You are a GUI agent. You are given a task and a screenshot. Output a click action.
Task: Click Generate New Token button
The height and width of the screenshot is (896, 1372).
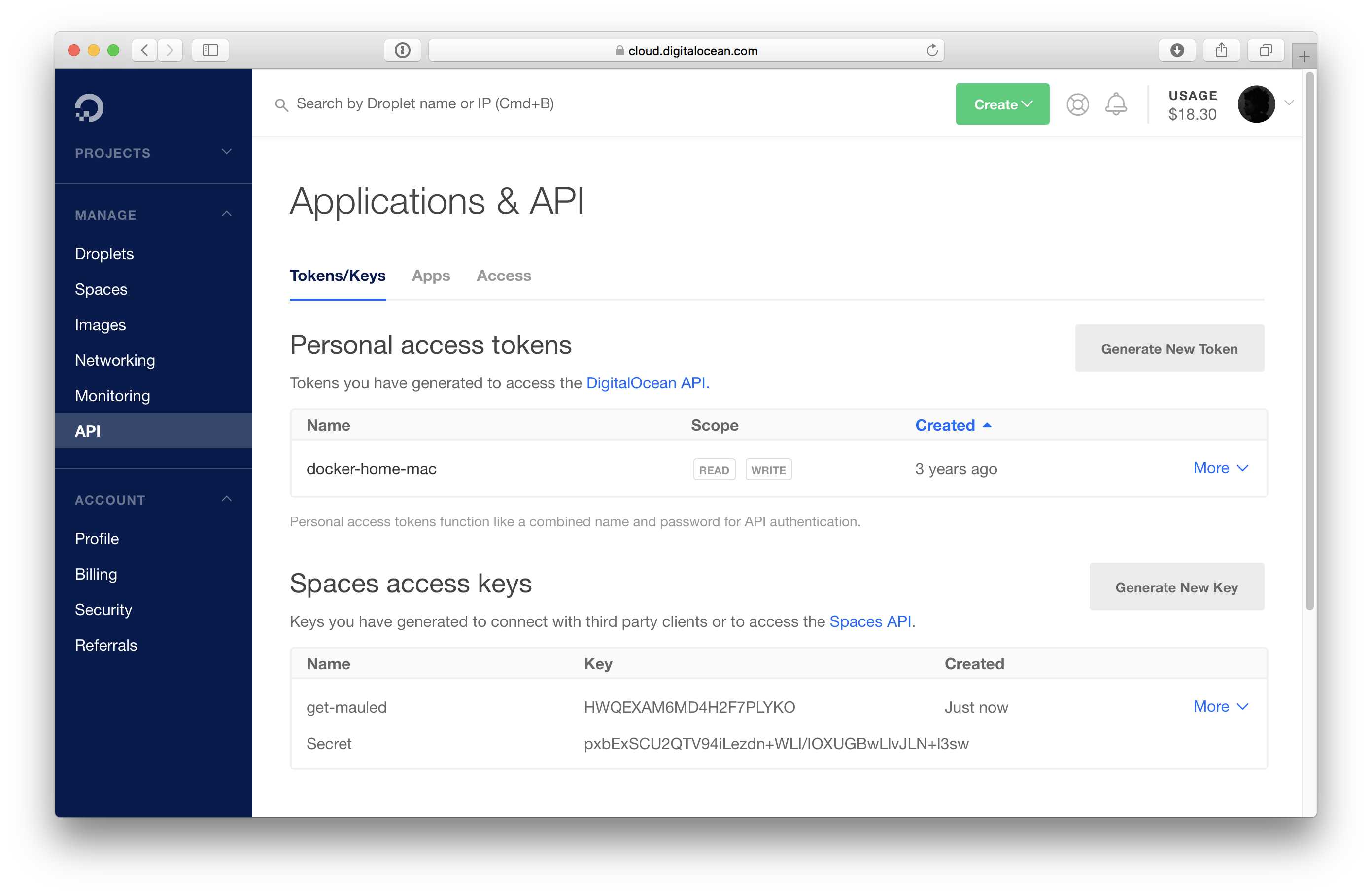(1168, 349)
